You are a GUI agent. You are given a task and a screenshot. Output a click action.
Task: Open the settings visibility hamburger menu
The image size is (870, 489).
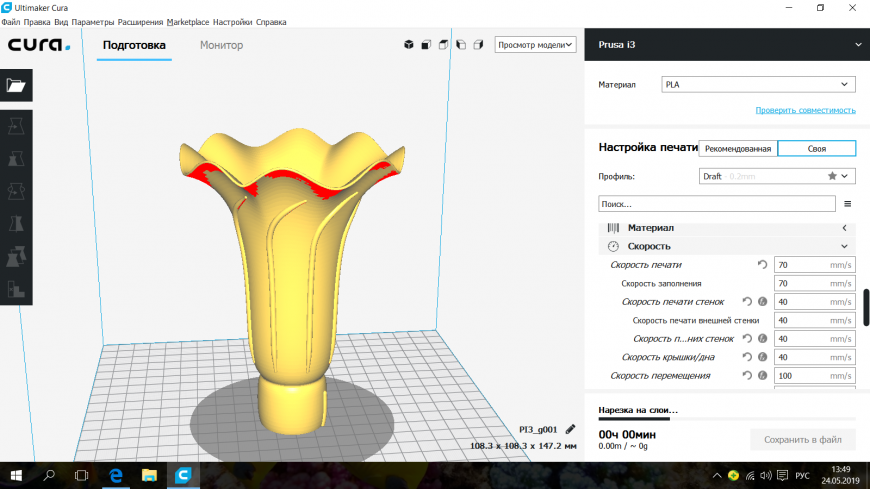pyautogui.click(x=847, y=204)
